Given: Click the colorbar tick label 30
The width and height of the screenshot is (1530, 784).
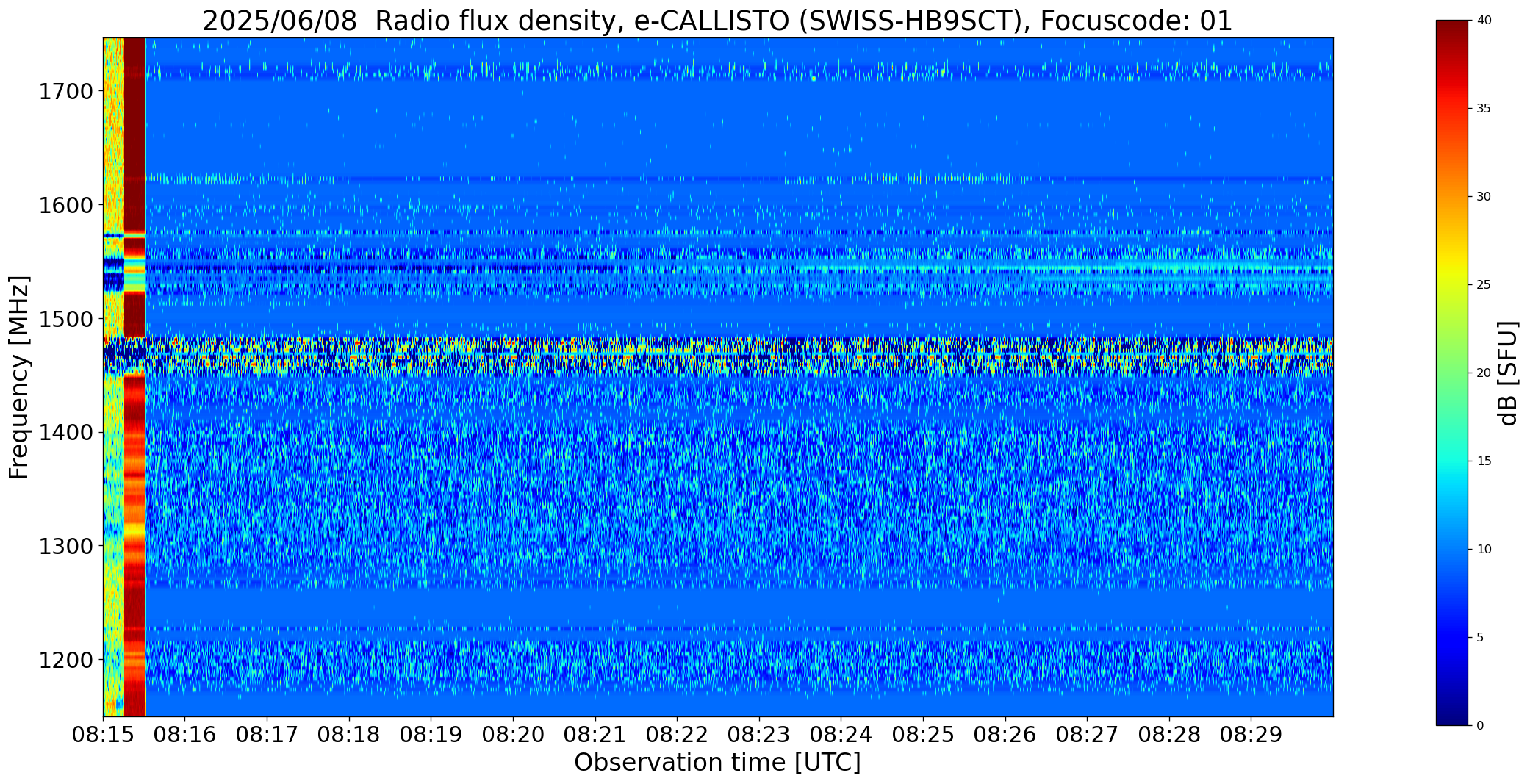Looking at the screenshot, I should [1484, 197].
